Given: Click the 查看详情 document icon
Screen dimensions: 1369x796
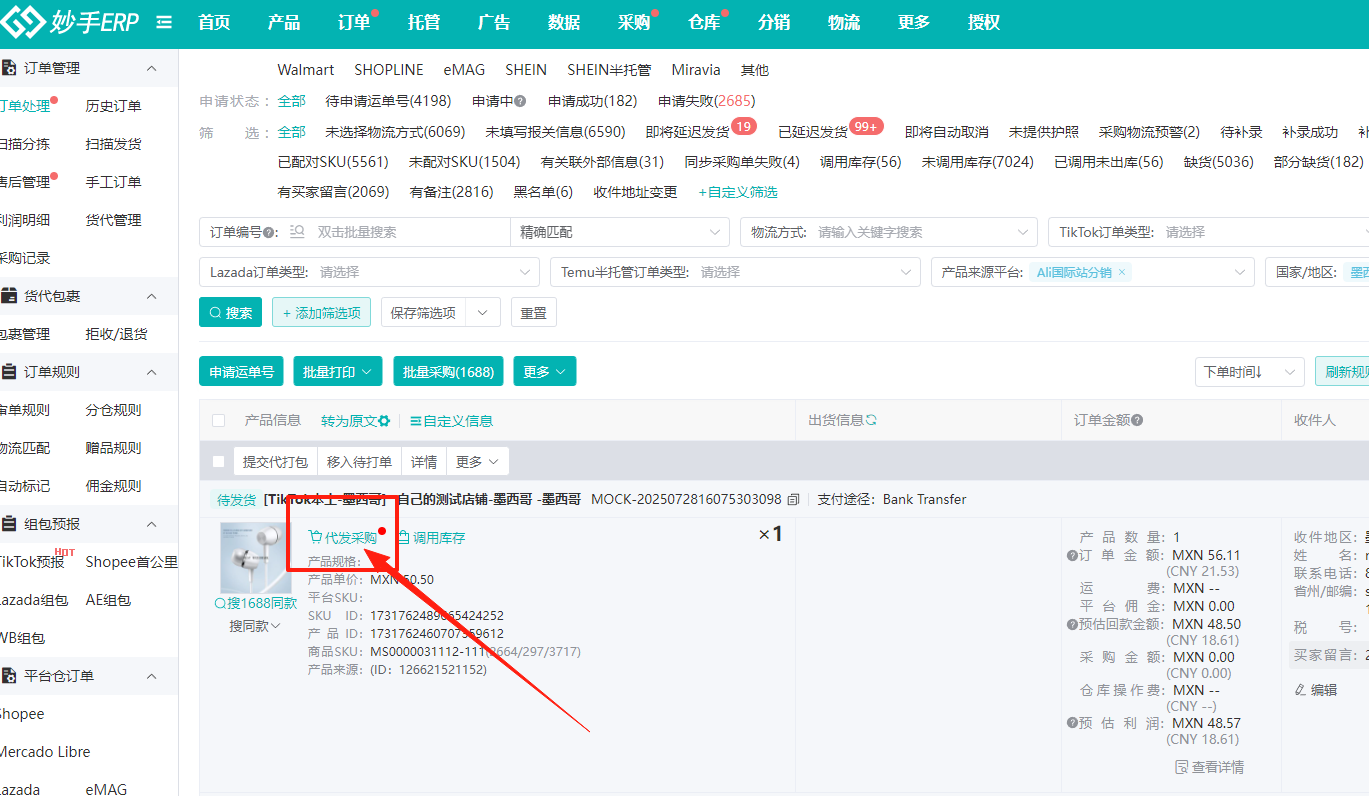Looking at the screenshot, I should [x=1182, y=767].
